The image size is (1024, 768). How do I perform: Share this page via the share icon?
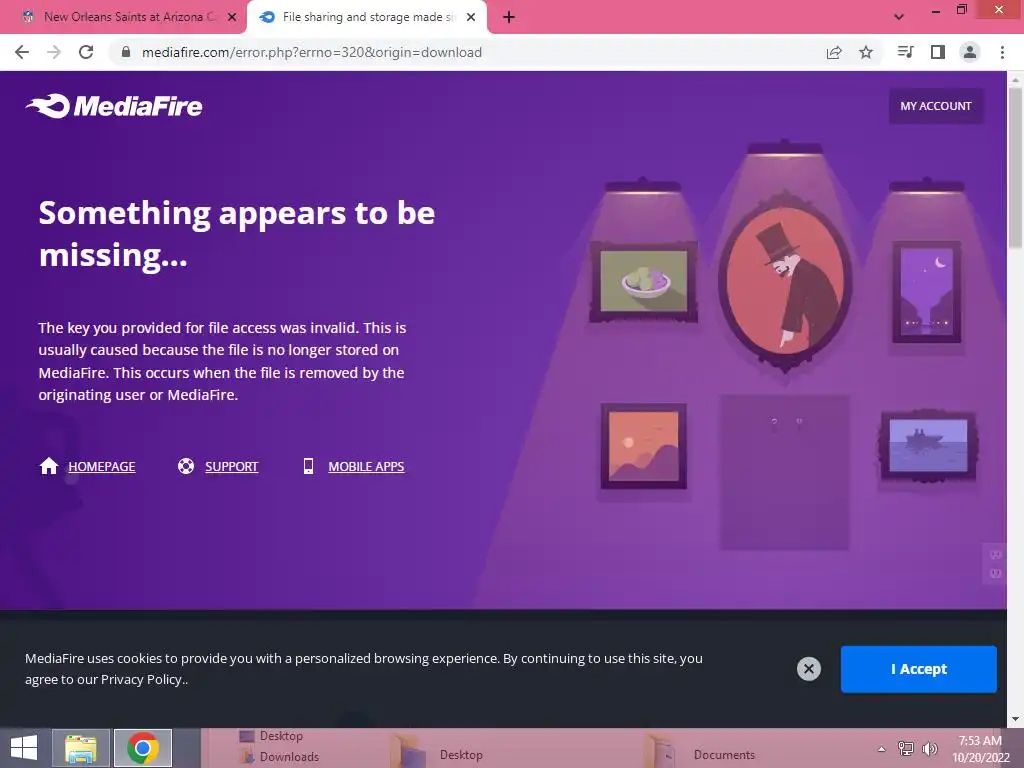[834, 52]
